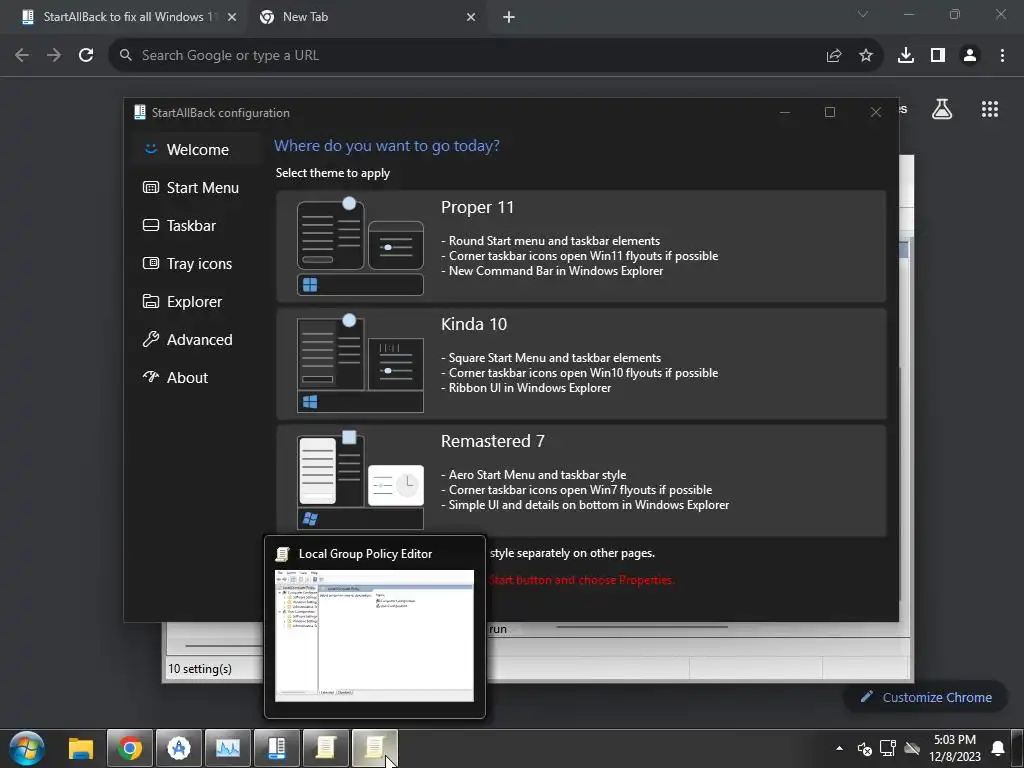This screenshot has width=1024, height=768.
Task: Click Customize Chrome button
Action: [926, 697]
